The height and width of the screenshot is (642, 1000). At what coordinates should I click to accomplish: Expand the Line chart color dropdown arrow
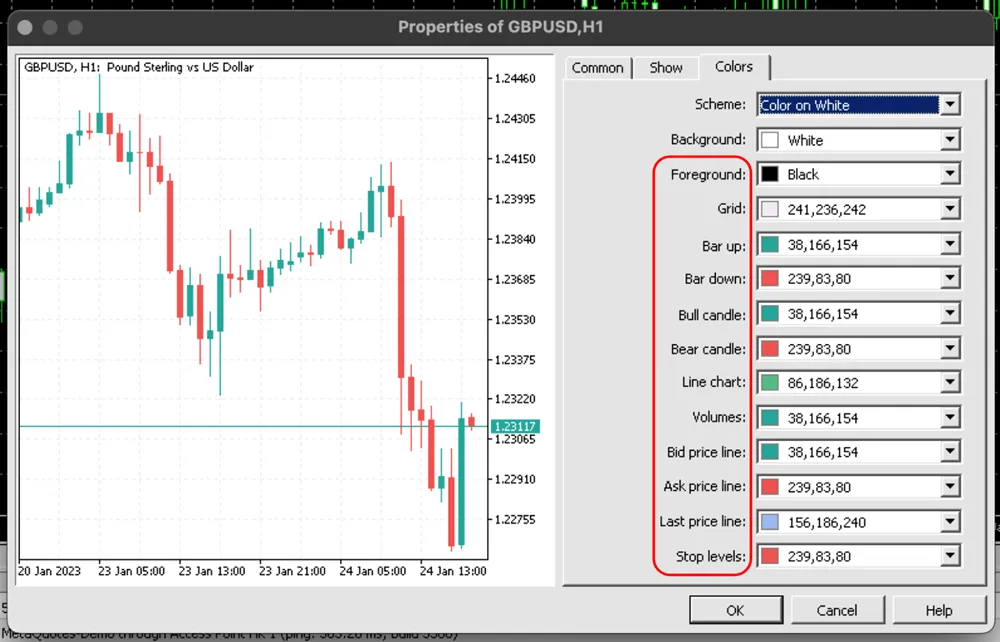(x=950, y=382)
